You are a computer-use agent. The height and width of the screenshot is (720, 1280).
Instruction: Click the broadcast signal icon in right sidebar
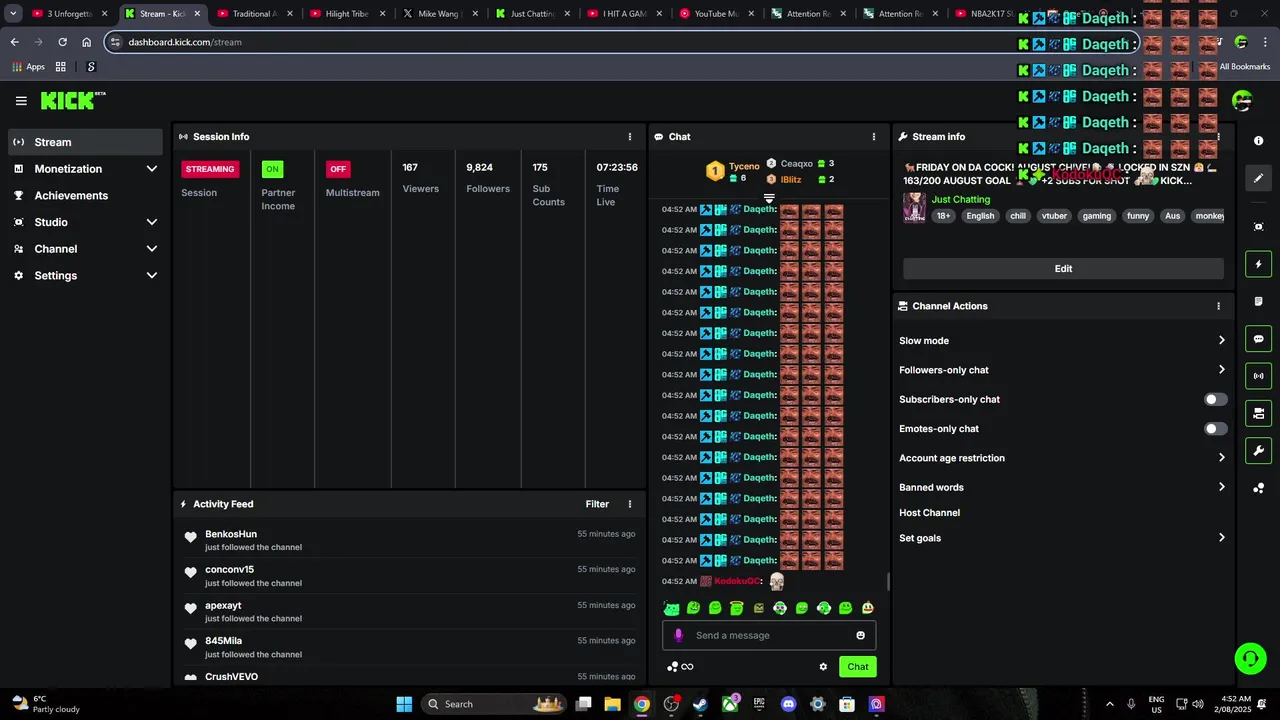pos(1259,376)
